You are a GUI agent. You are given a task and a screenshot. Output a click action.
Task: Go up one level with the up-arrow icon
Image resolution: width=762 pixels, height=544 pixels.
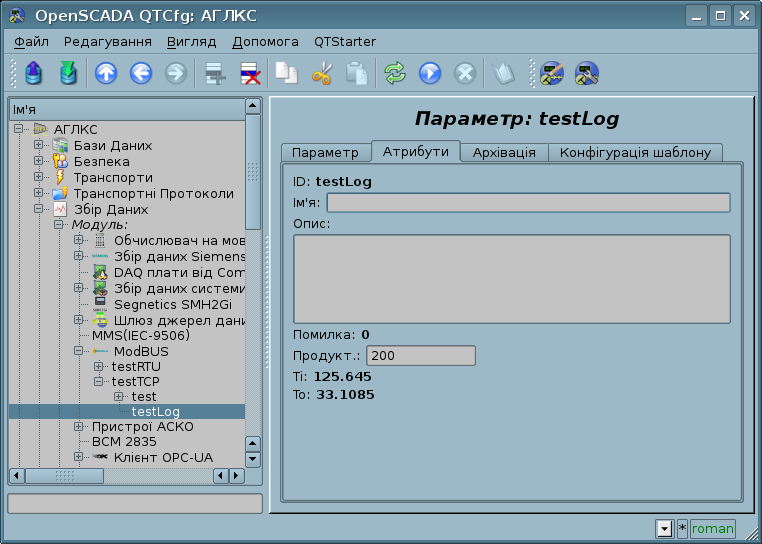pyautogui.click(x=106, y=73)
